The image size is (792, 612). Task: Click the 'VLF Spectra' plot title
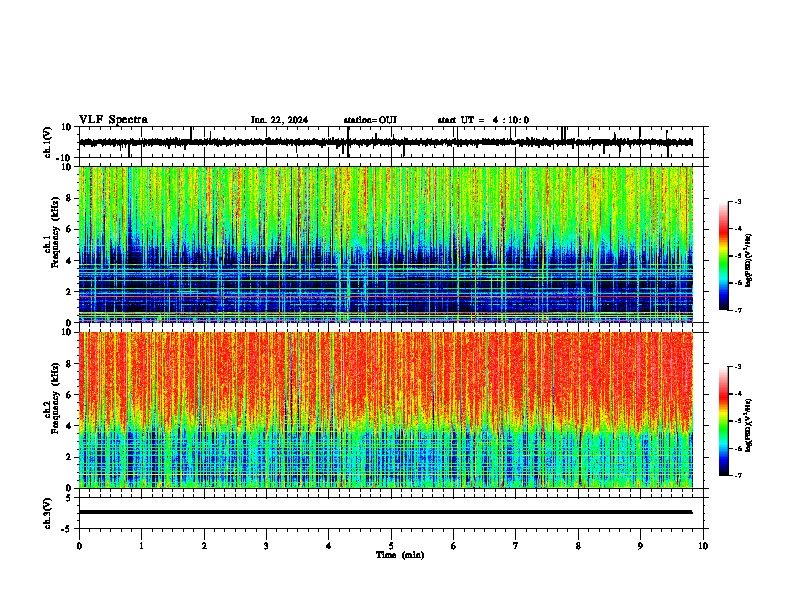113,120
